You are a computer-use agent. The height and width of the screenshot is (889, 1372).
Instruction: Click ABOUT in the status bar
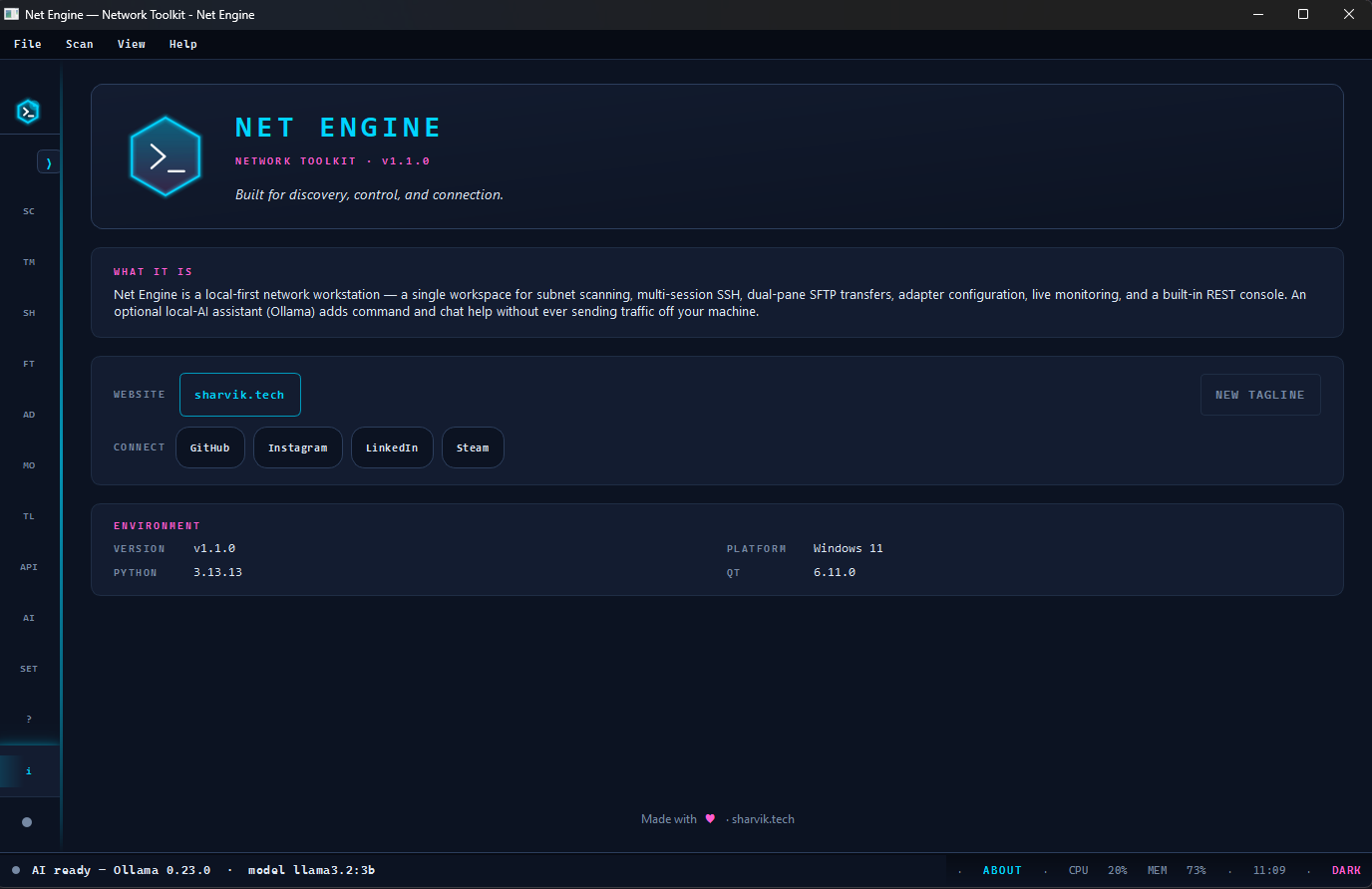click(1002, 870)
